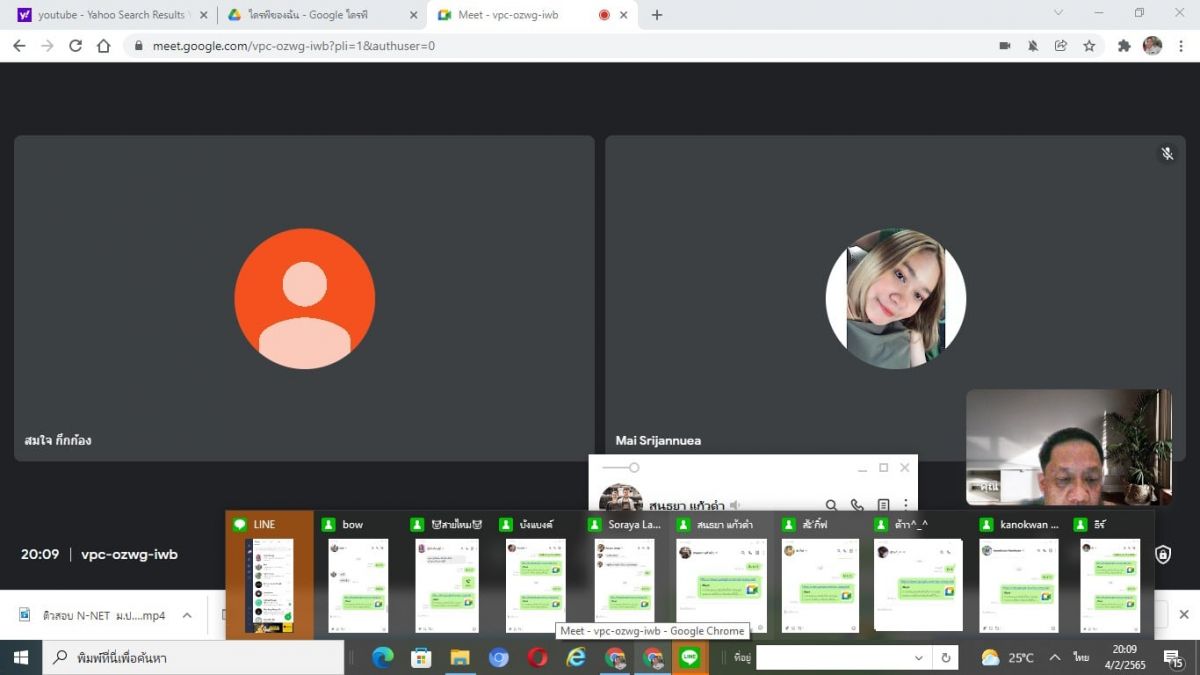Open the Chrome tab search chevron
The image size is (1200, 675).
(1059, 14)
